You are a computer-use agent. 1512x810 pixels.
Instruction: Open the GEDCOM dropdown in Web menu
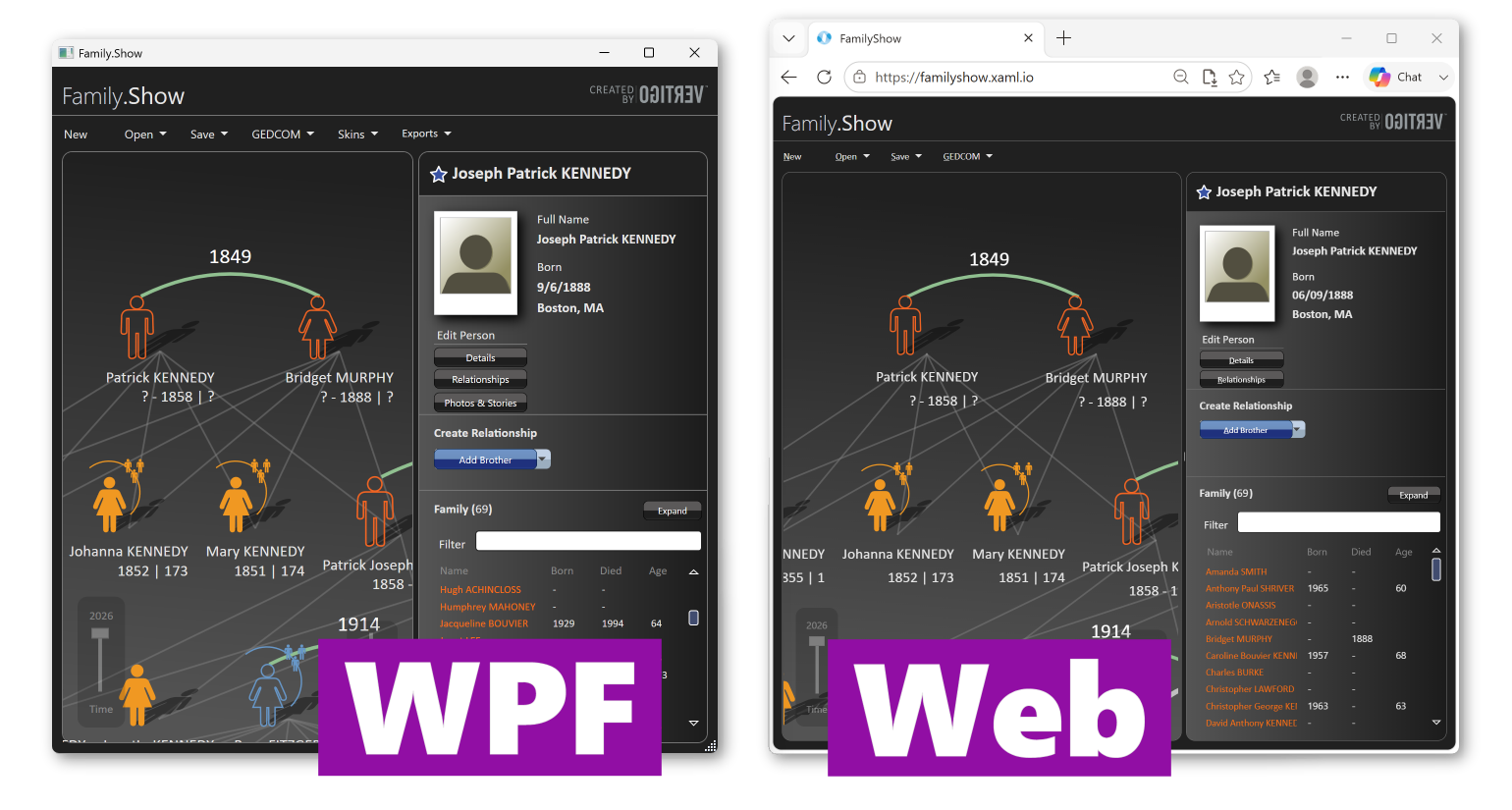point(967,156)
